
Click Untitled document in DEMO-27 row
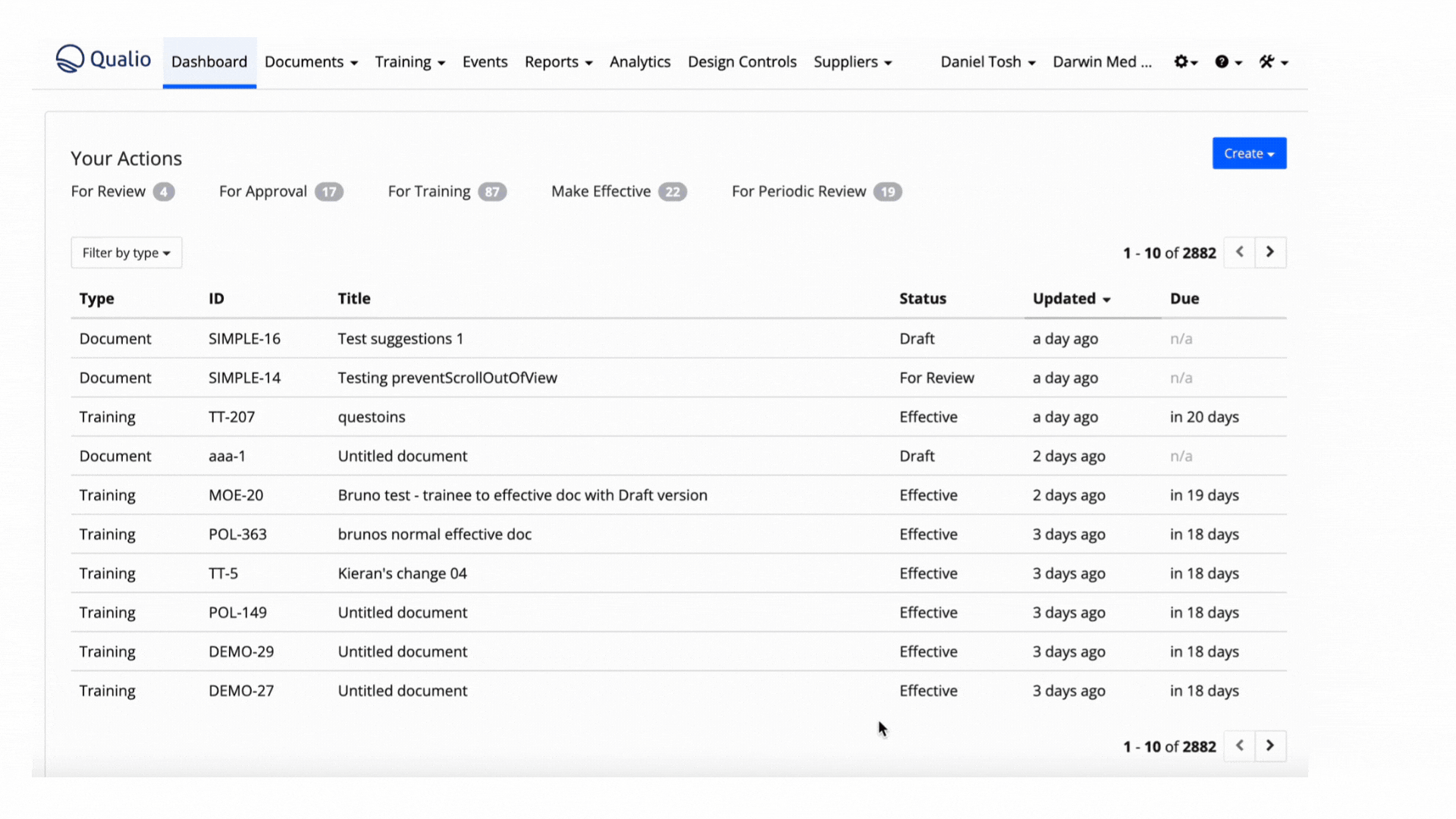click(x=402, y=691)
